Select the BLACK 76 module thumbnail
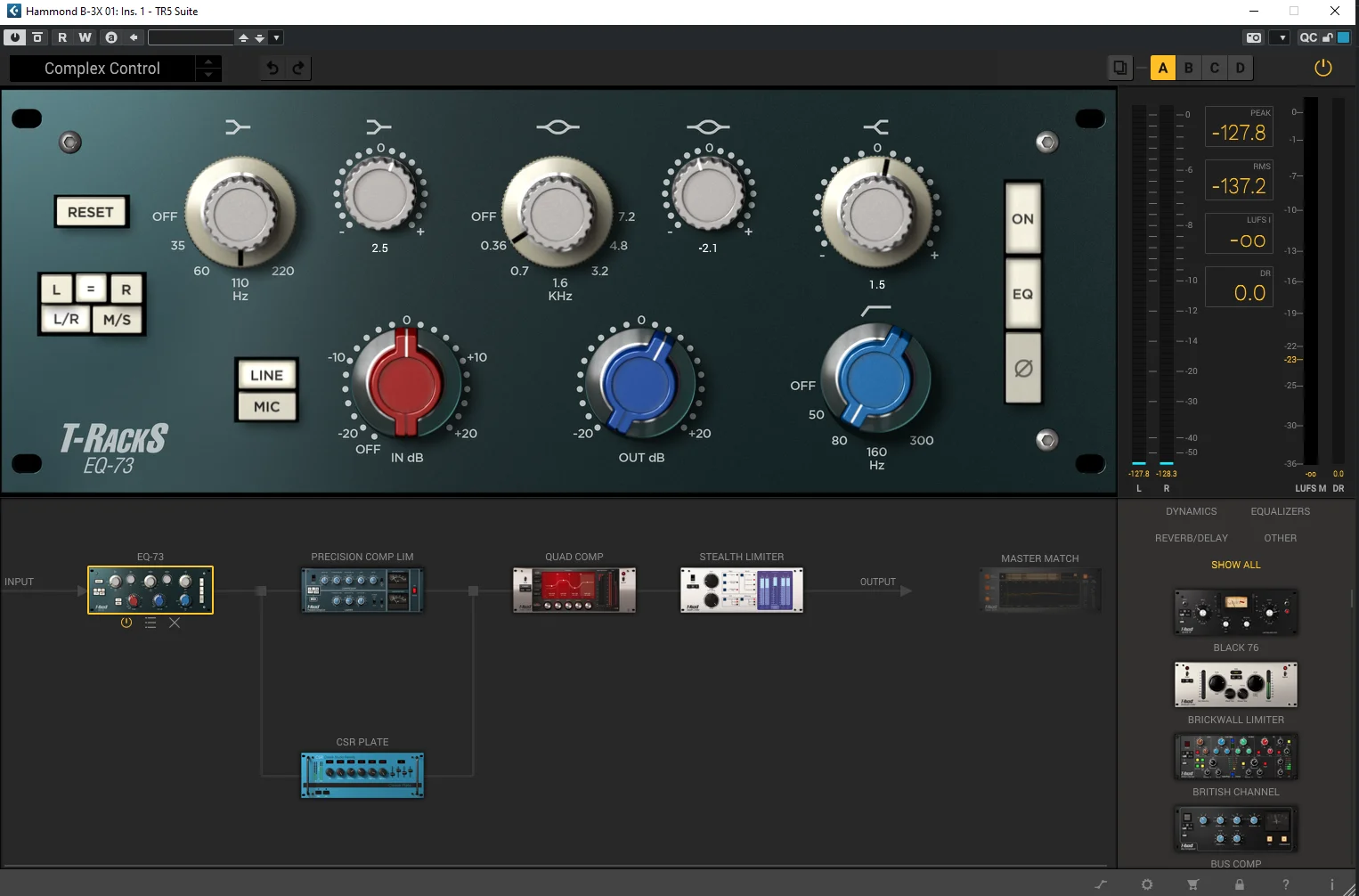This screenshot has width=1359, height=896. point(1236,612)
